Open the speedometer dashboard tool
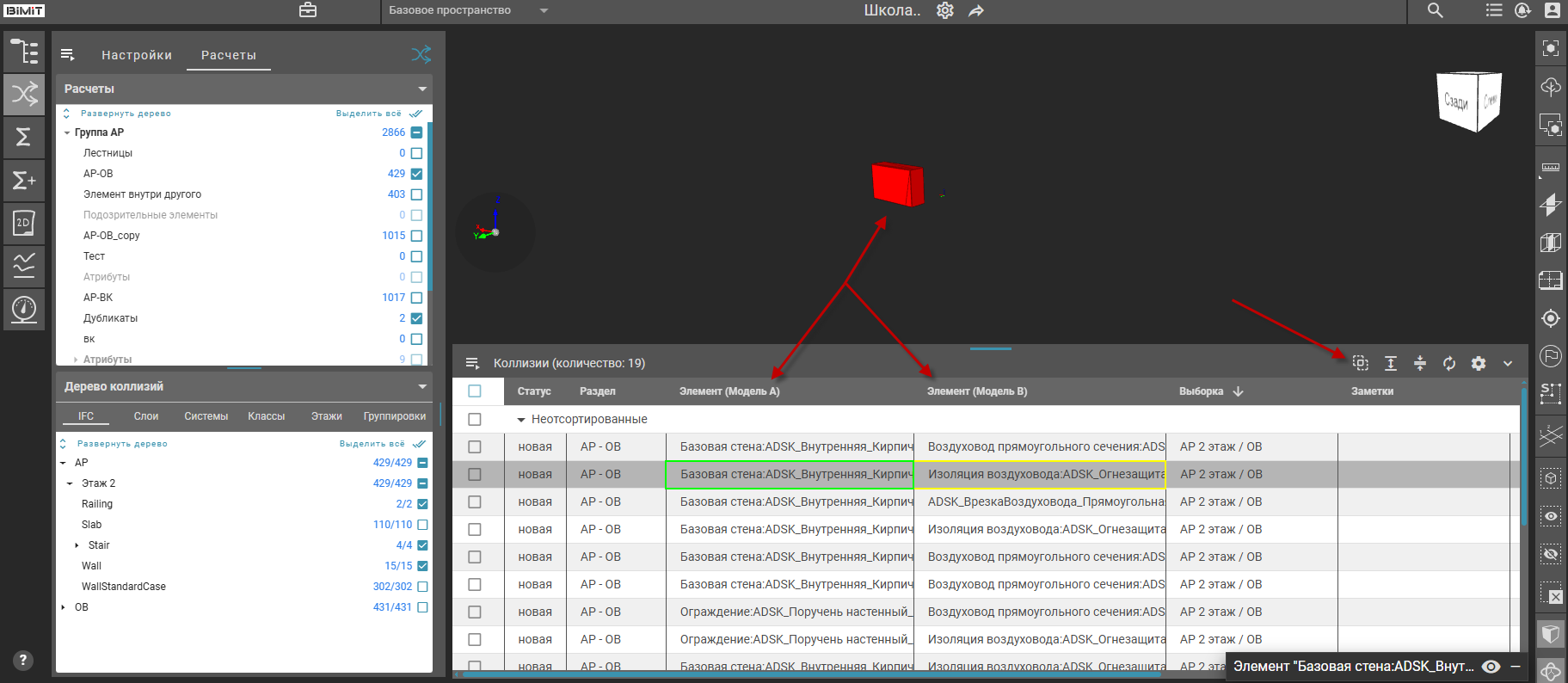1568x683 pixels. click(x=24, y=309)
